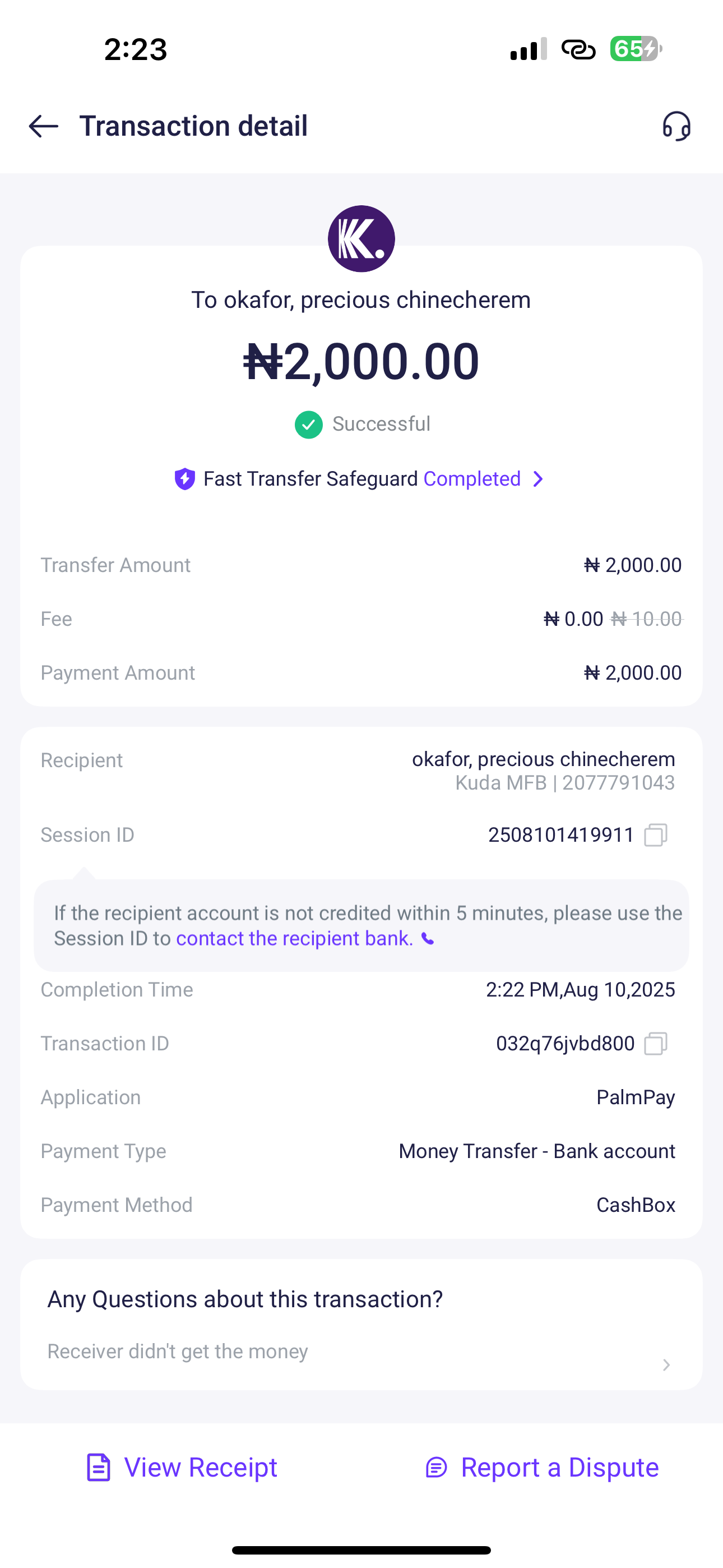Click 'contact the recipient bank' link

click(x=295, y=939)
